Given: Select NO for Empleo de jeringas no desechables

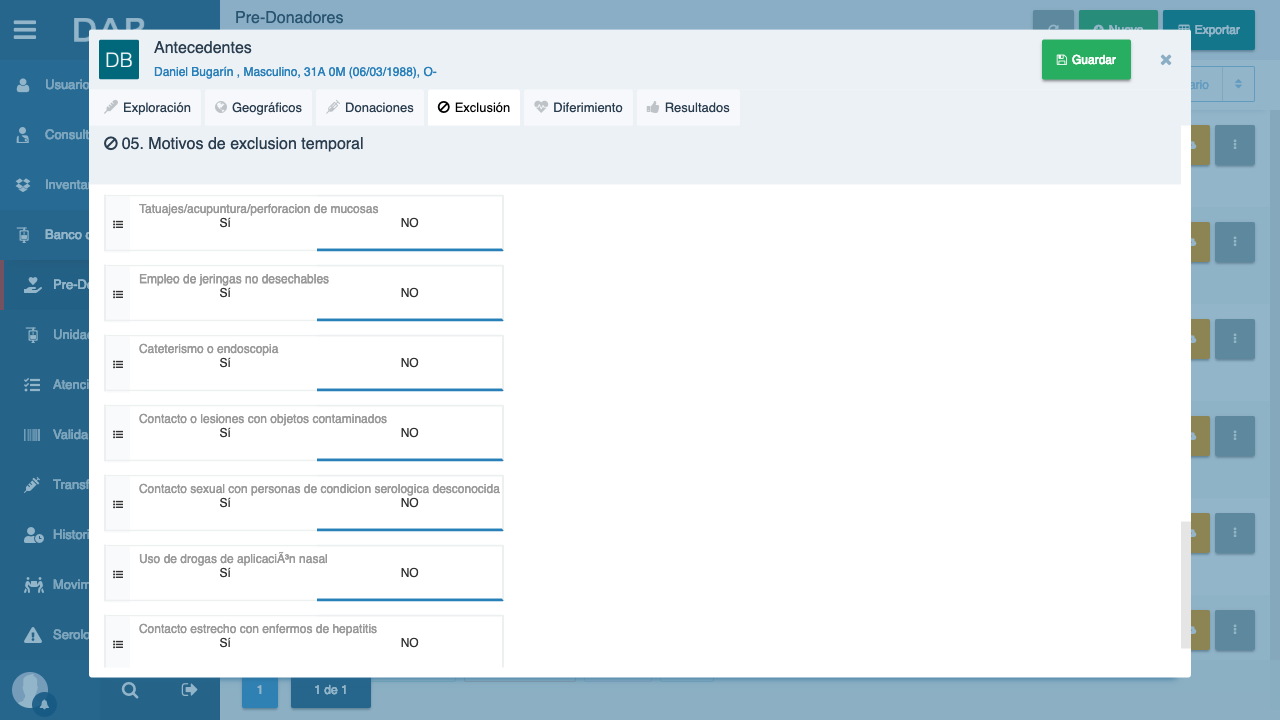Looking at the screenshot, I should point(410,294).
